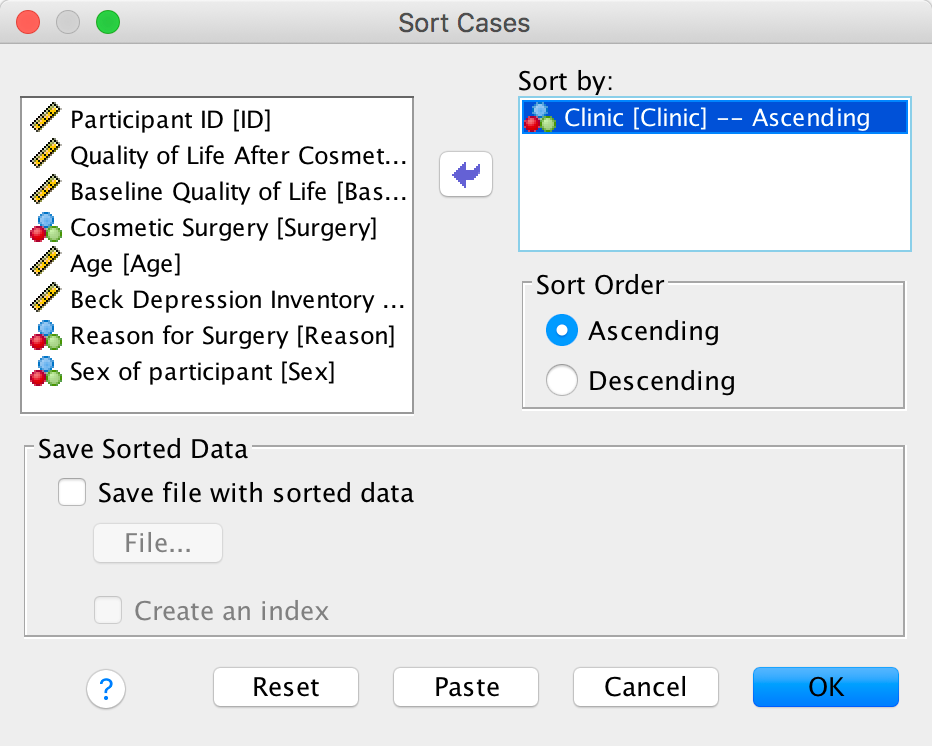This screenshot has width=932, height=746.
Task: Click the nominal icon next to Reason for Surgery
Action: coord(45,336)
